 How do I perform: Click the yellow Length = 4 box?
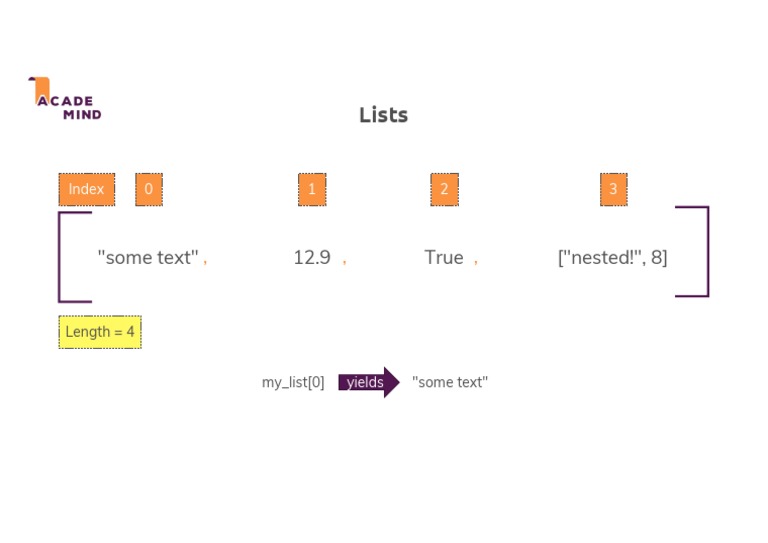[100, 332]
